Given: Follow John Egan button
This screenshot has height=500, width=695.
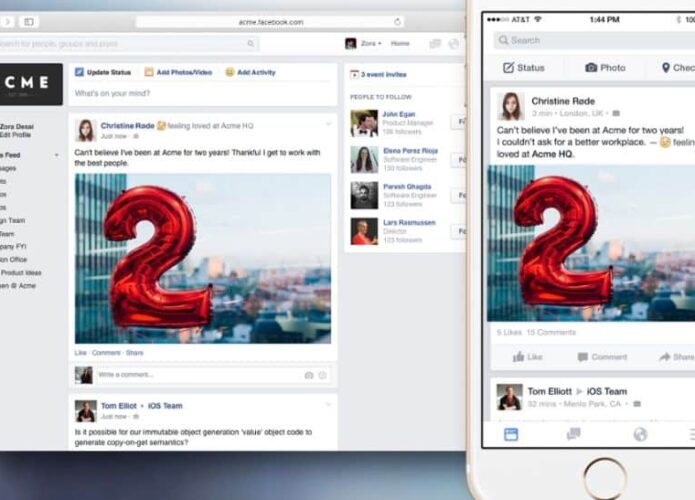Looking at the screenshot, I should pos(459,121).
